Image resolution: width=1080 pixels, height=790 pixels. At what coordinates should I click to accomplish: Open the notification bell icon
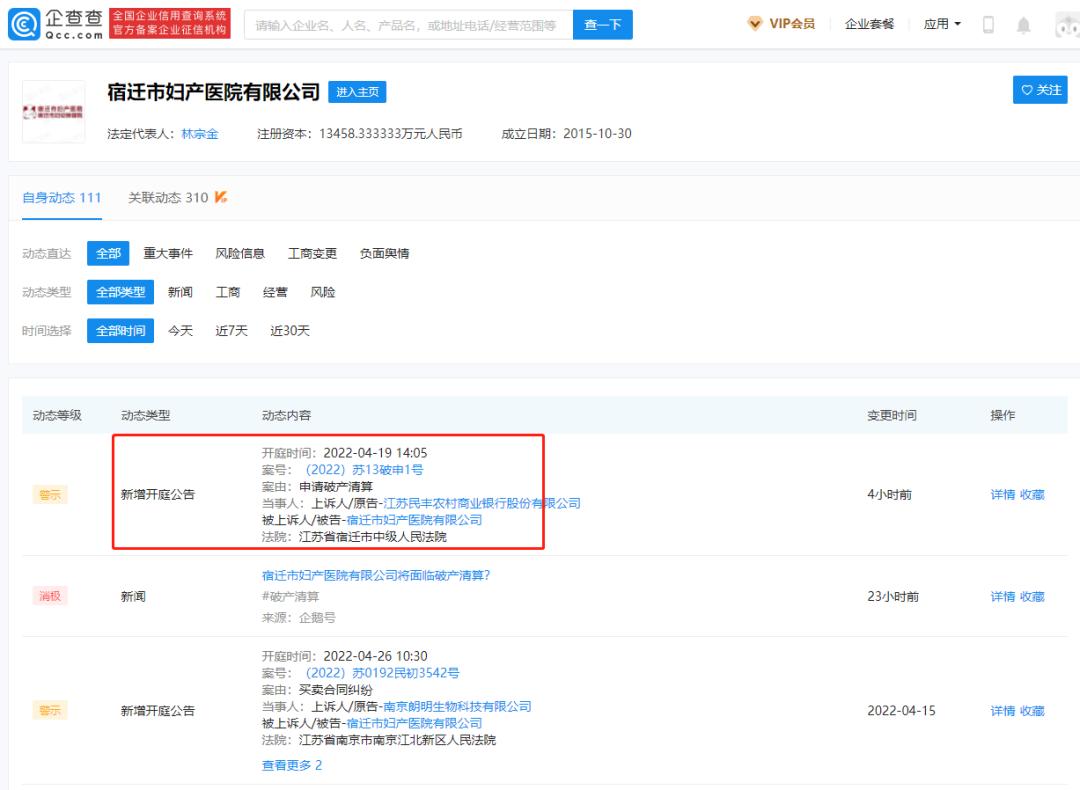pos(1023,23)
